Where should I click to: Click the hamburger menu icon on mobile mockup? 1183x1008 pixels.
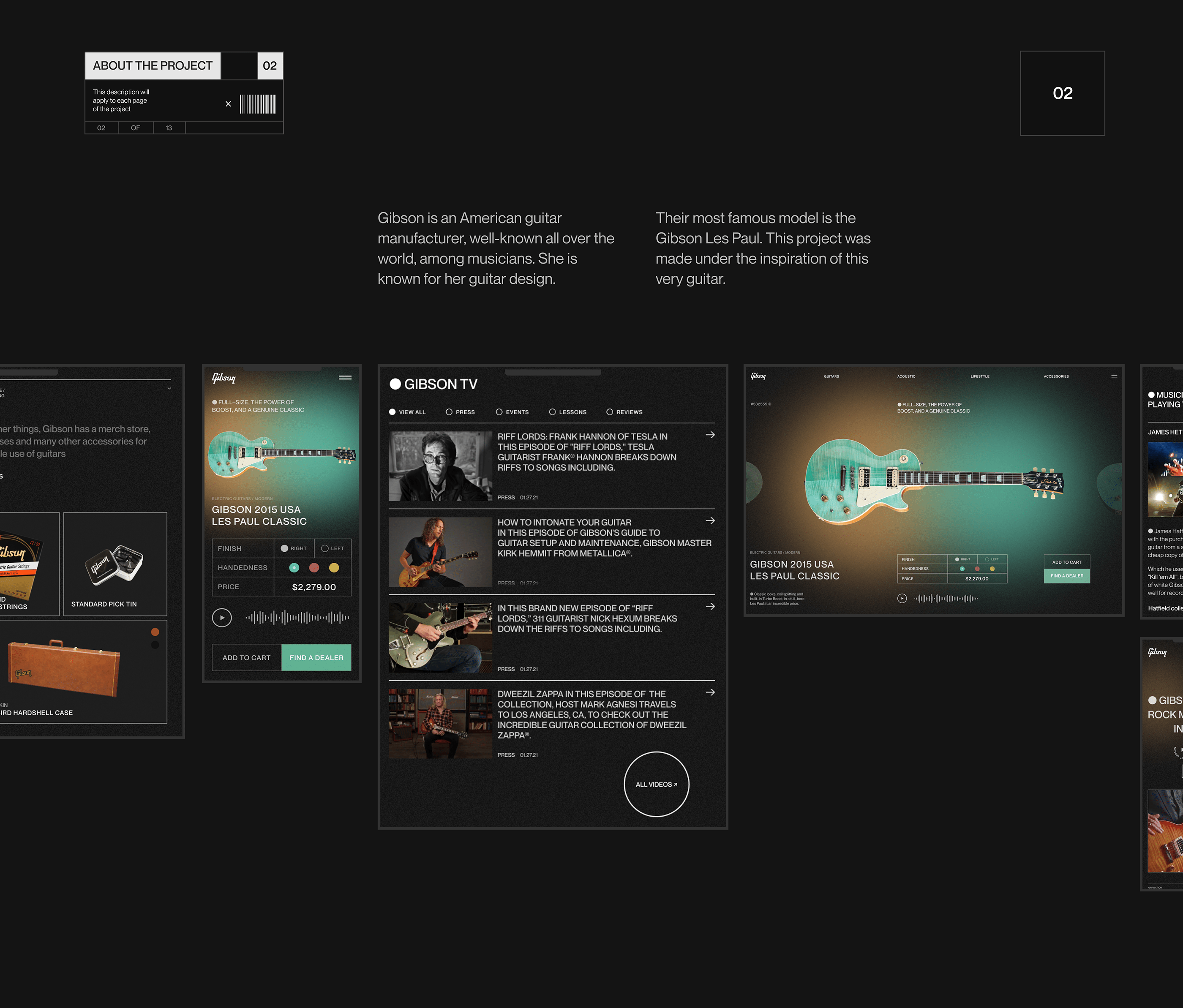pos(345,377)
